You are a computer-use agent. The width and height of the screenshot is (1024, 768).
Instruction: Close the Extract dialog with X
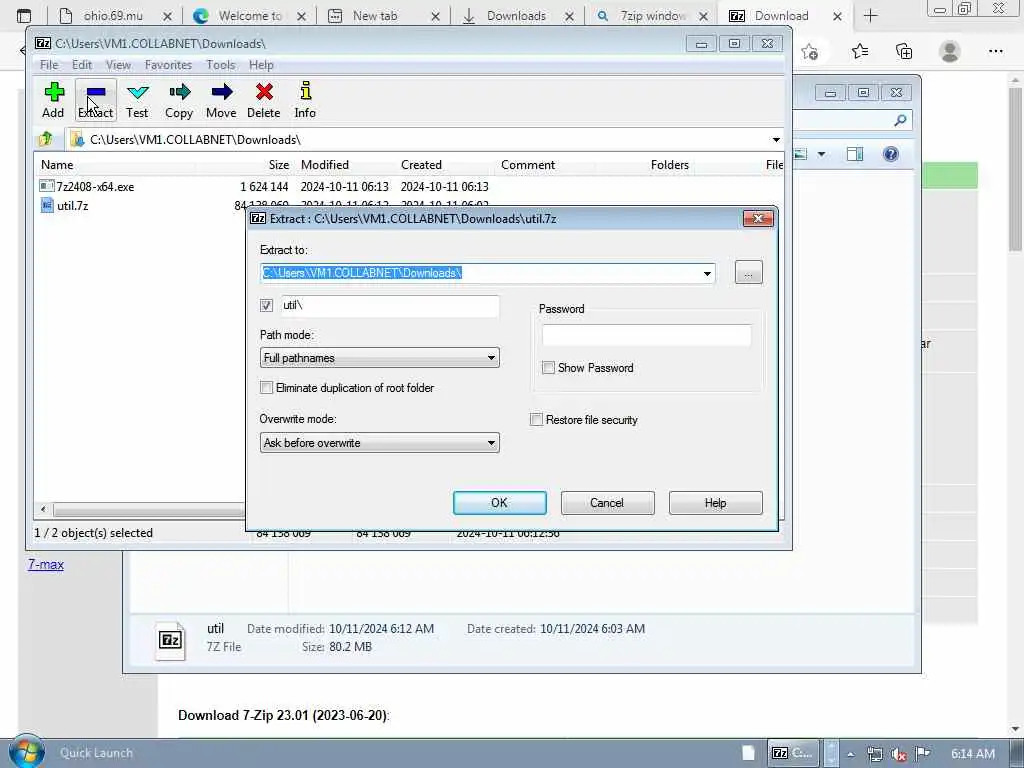click(758, 219)
